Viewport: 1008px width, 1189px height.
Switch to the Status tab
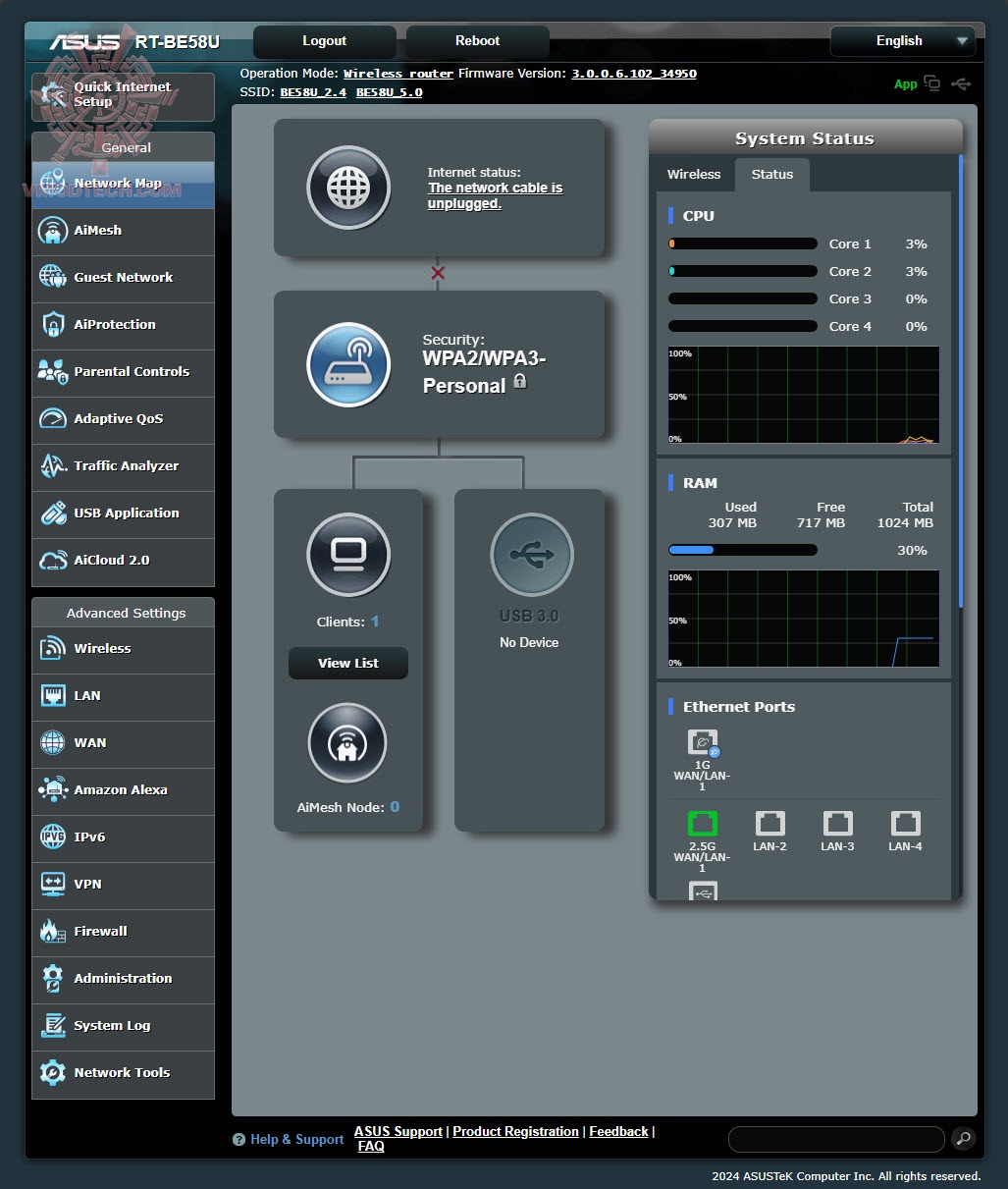tap(772, 175)
